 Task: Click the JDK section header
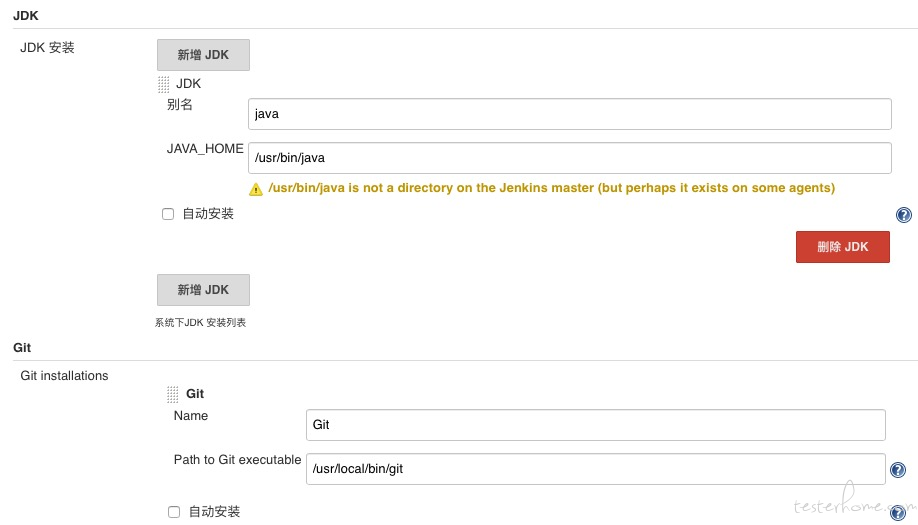pos(26,16)
